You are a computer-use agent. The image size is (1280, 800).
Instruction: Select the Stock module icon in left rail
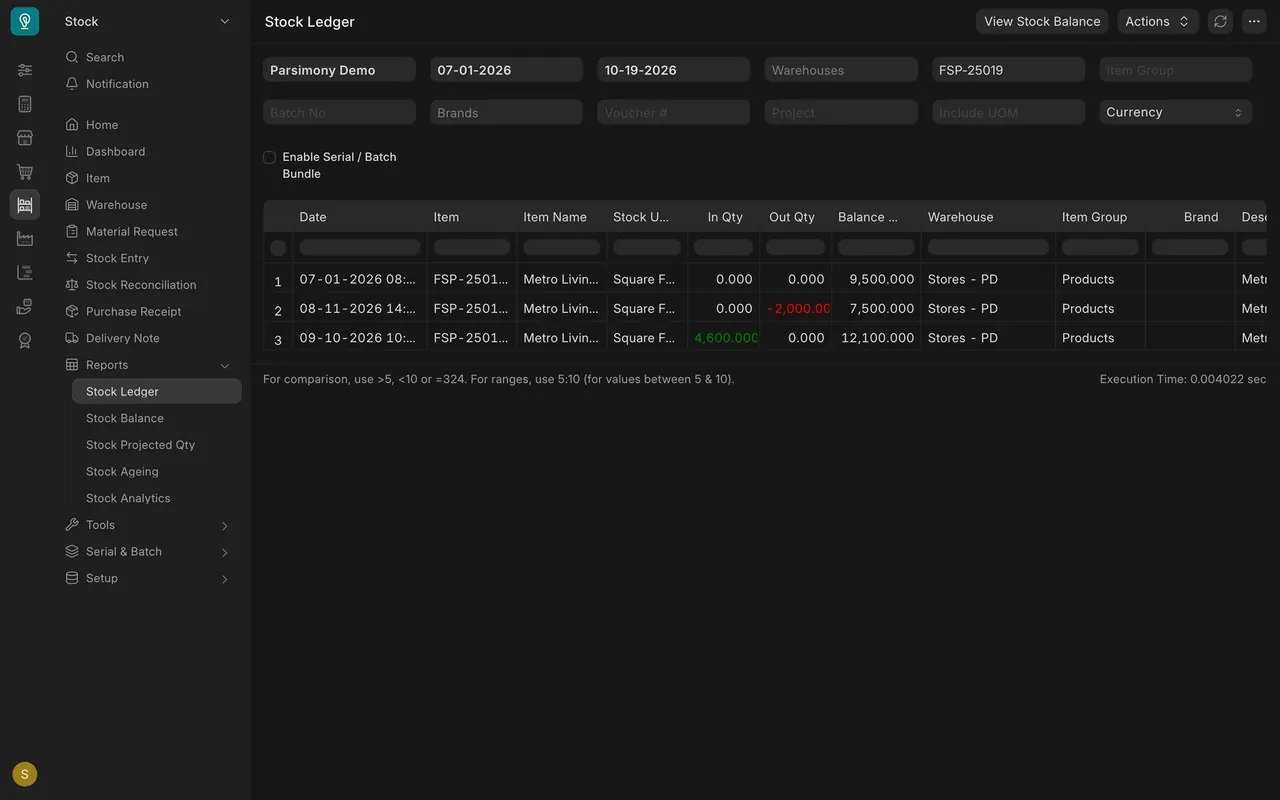pos(25,205)
